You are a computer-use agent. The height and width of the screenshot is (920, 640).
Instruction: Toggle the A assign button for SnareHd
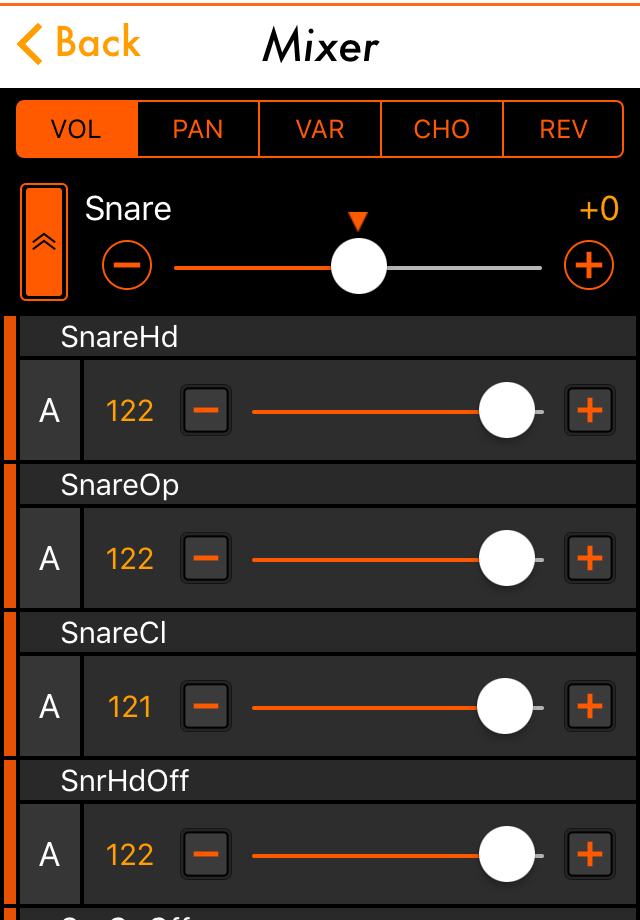pyautogui.click(x=47, y=410)
